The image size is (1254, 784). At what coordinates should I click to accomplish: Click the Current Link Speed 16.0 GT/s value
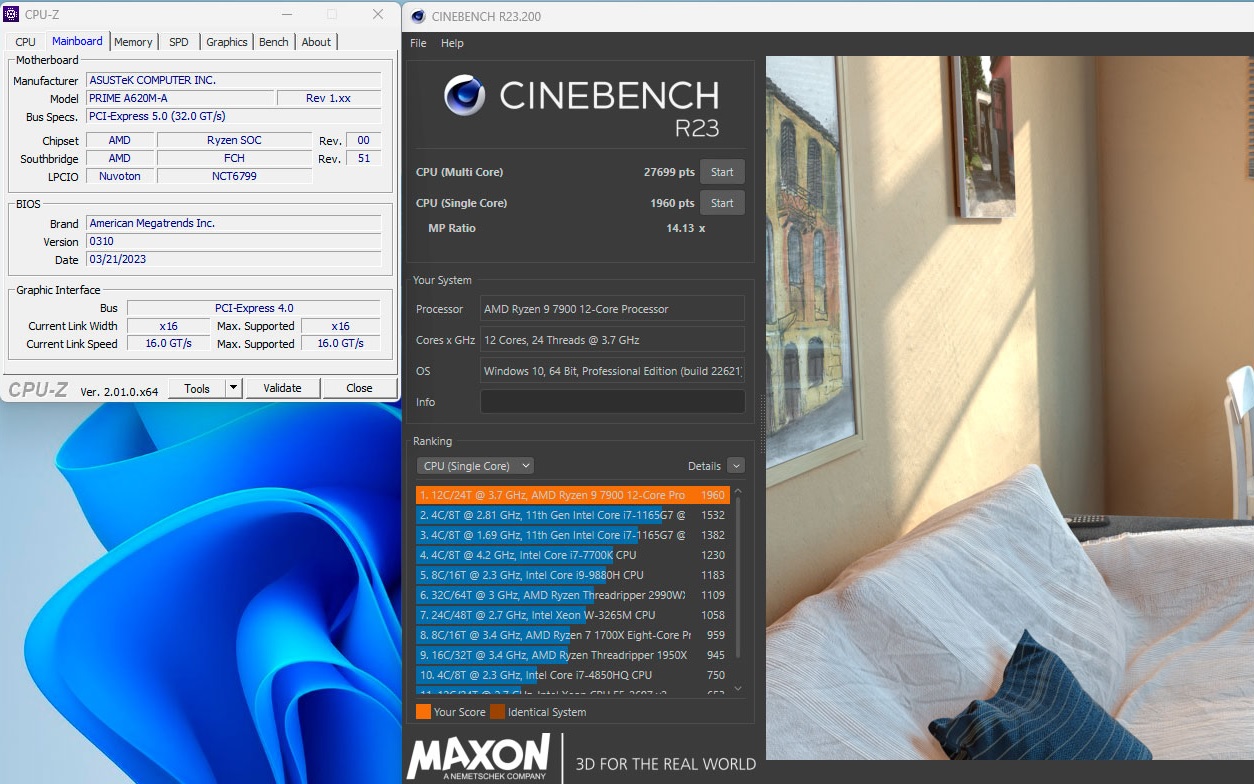click(169, 344)
